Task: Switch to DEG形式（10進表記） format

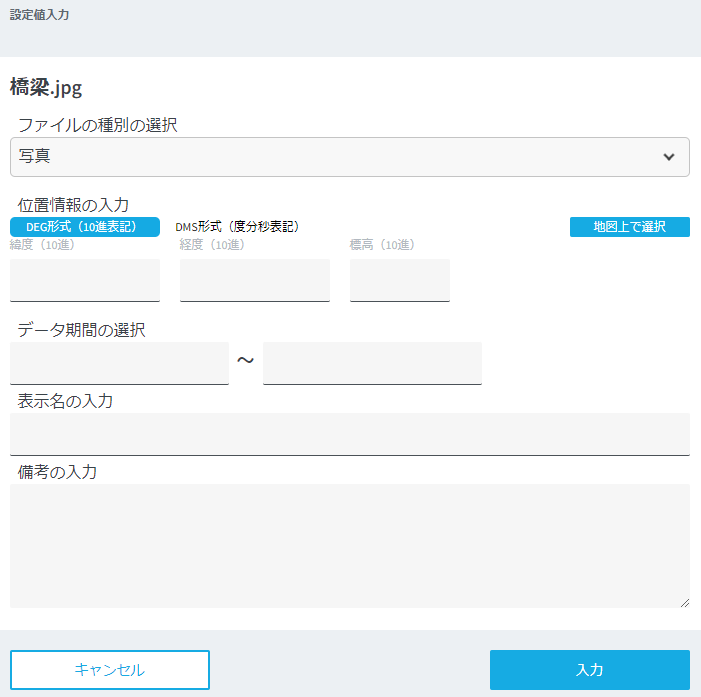Action: pyautogui.click(x=85, y=227)
